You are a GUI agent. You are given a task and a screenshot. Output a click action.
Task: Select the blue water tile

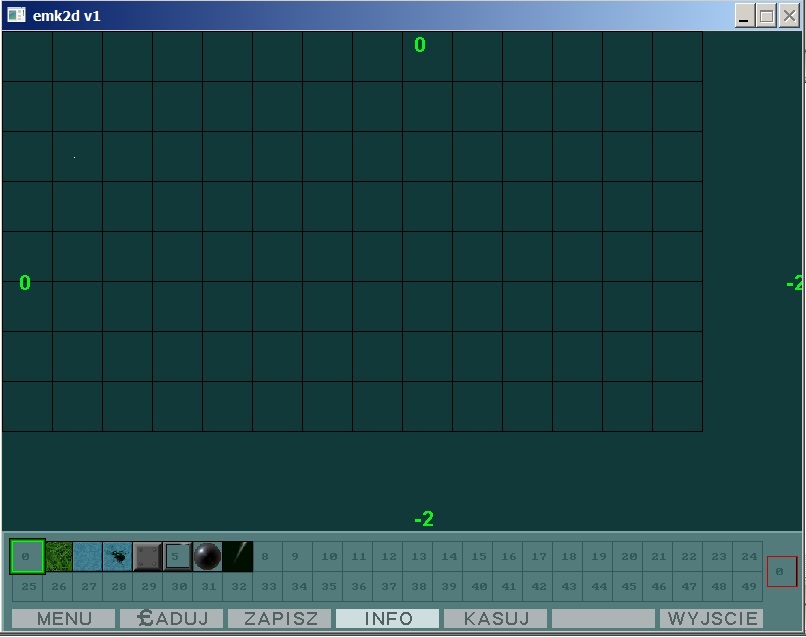click(88, 556)
